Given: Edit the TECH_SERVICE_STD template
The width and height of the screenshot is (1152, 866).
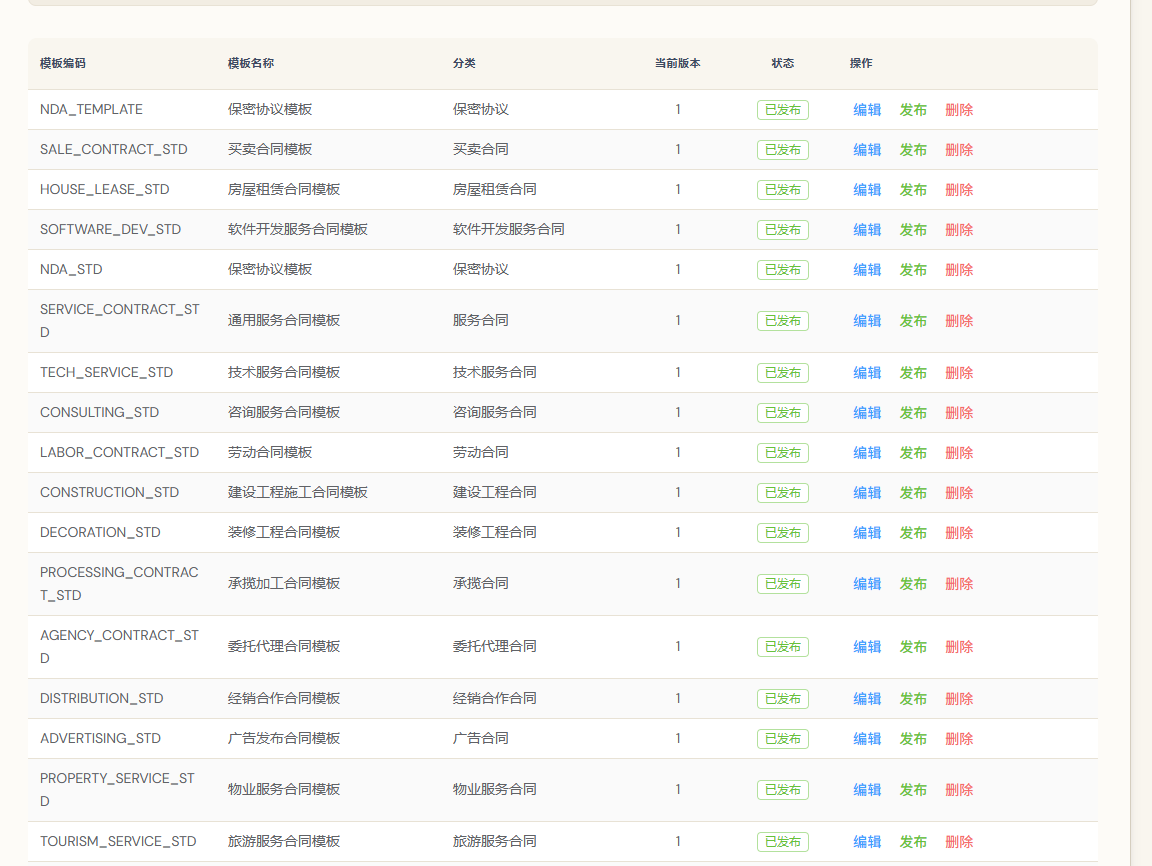Looking at the screenshot, I should [x=867, y=373].
